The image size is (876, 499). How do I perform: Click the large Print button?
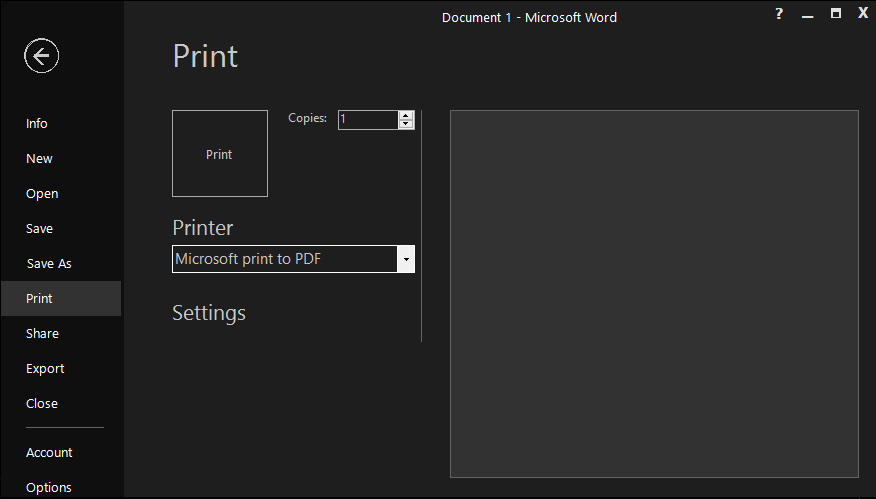point(219,154)
